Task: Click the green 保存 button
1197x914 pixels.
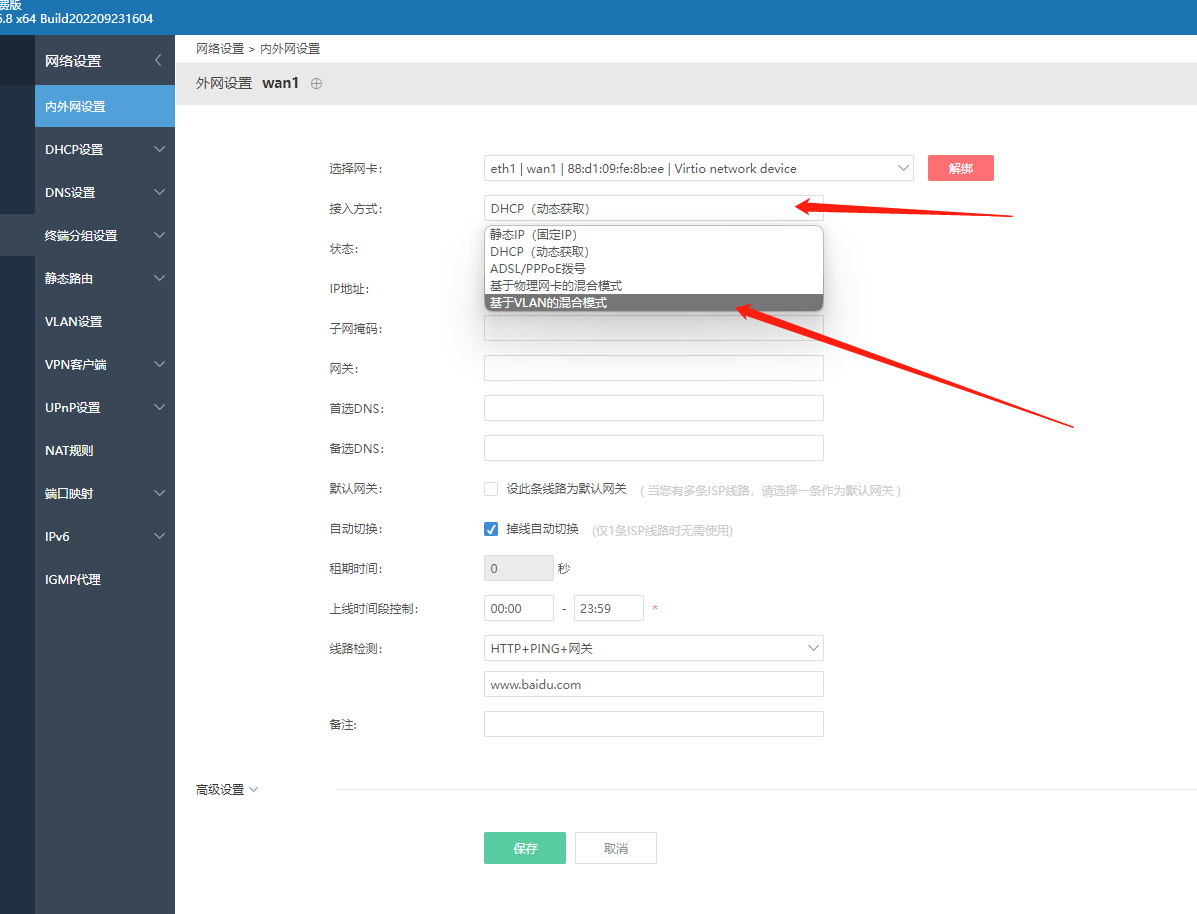Action: point(524,848)
